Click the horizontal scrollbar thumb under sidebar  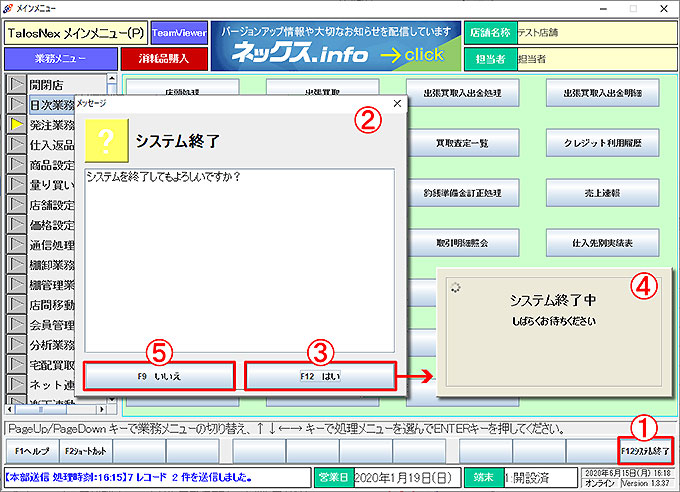click(x=41, y=409)
